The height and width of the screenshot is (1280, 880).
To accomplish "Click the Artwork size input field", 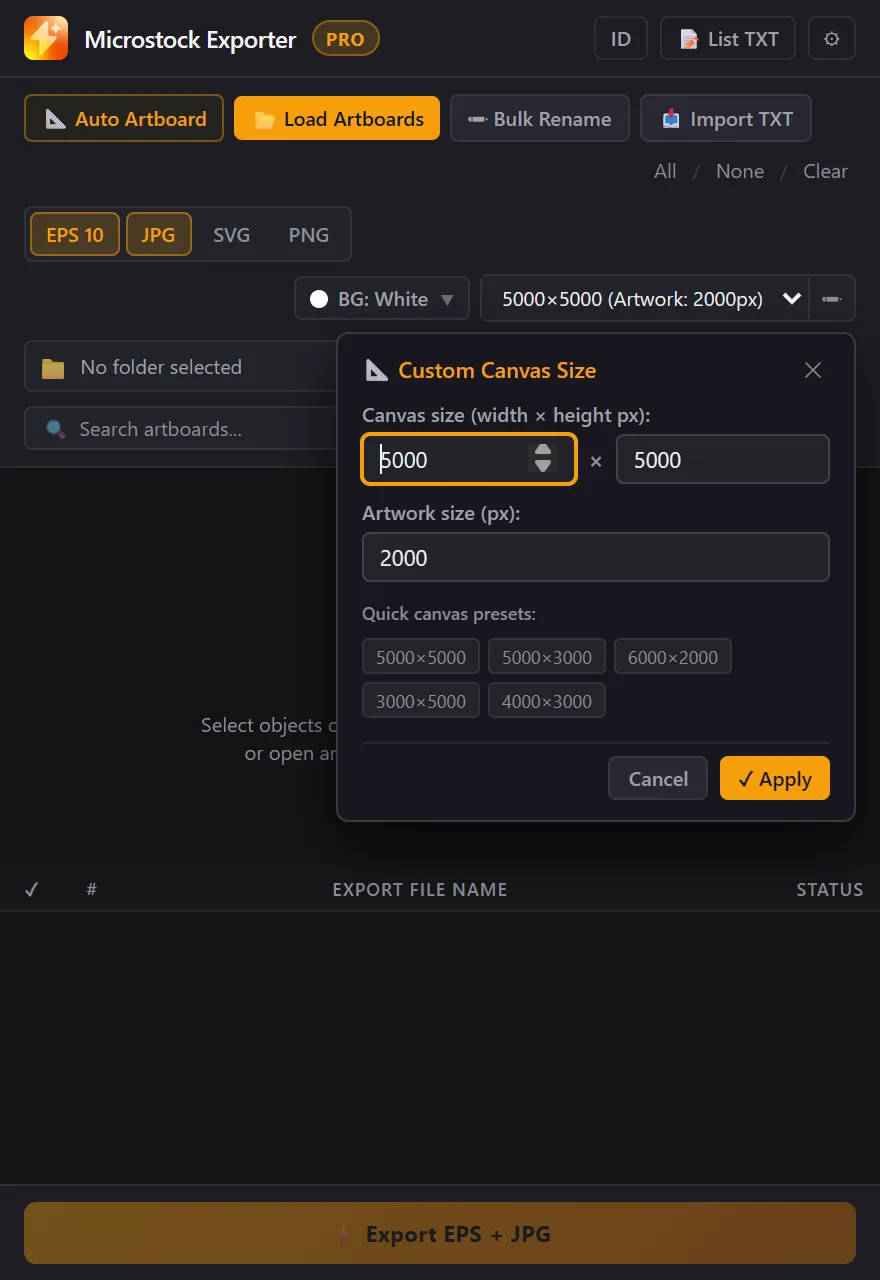I will tap(596, 557).
